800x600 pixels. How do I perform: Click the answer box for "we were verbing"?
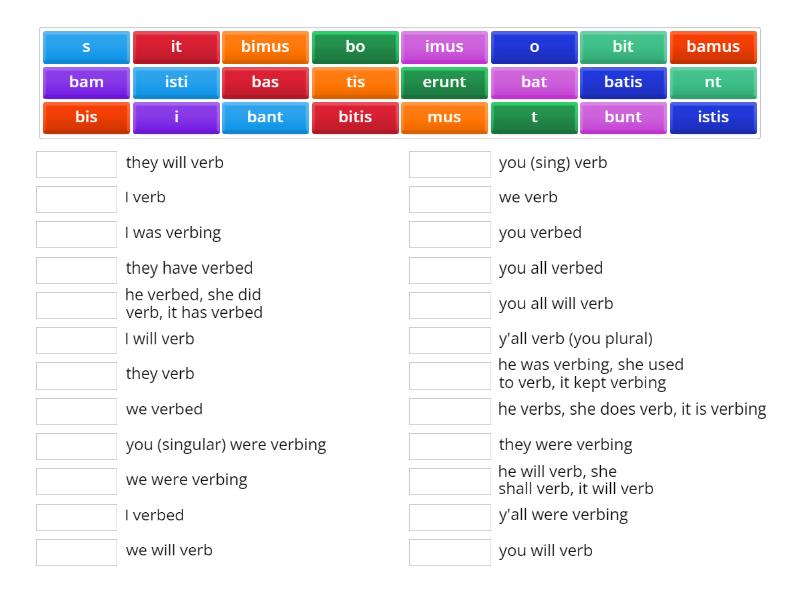point(76,480)
